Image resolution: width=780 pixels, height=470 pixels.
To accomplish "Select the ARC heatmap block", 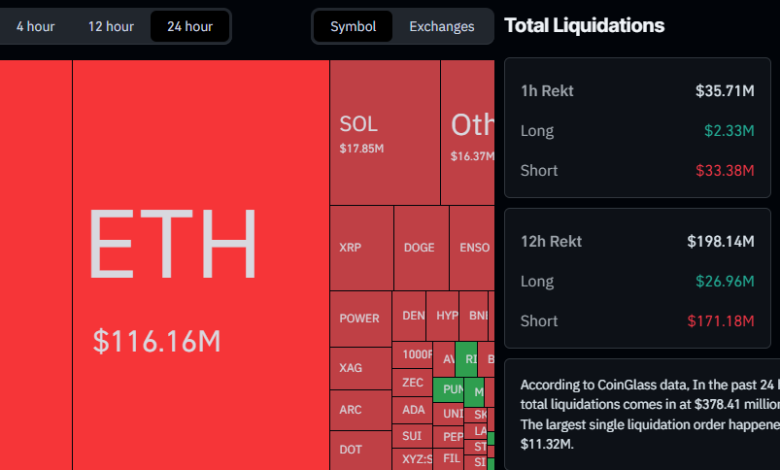I will pyautogui.click(x=360, y=410).
